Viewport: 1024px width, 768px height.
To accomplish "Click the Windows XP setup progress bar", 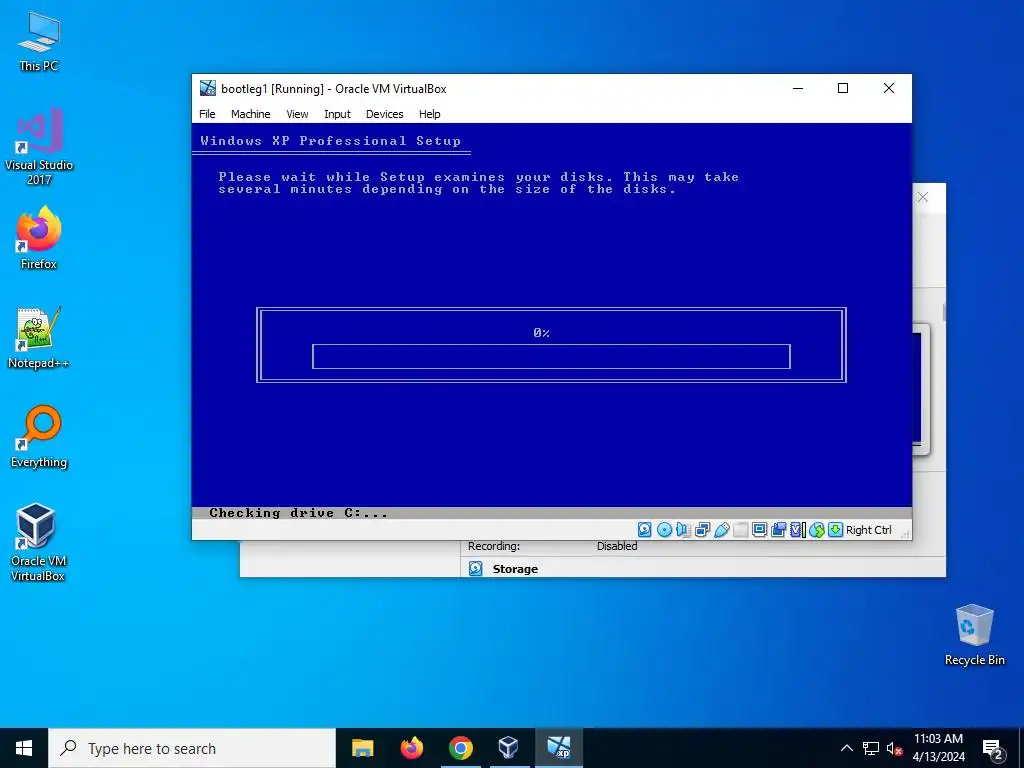I will point(551,357).
